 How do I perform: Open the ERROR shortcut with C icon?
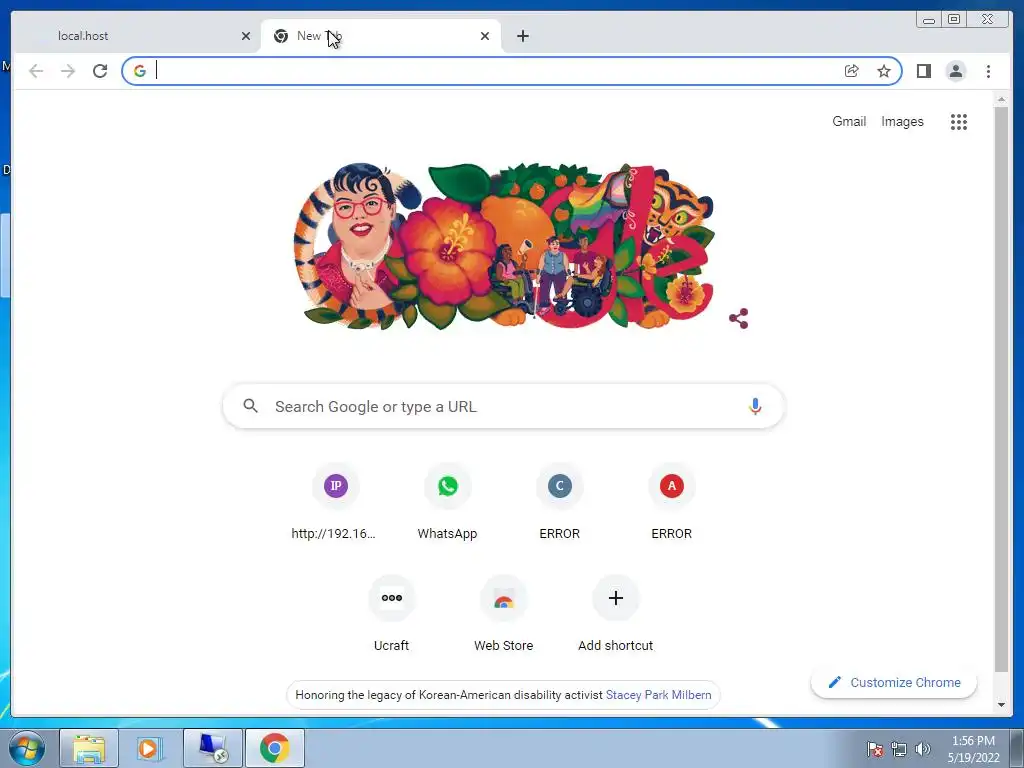[x=560, y=504]
